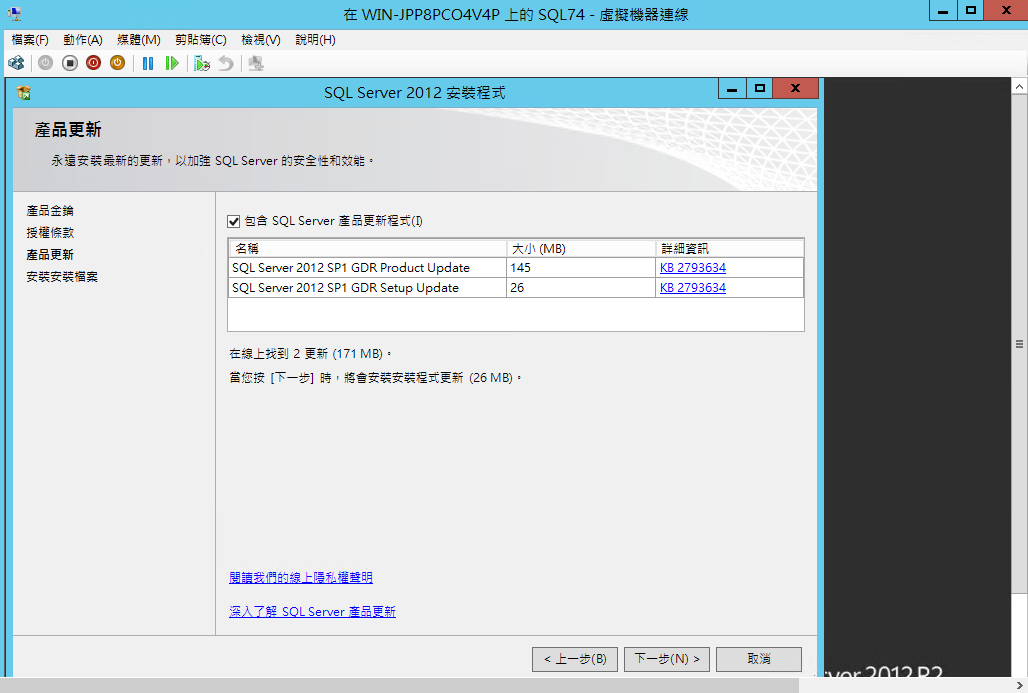Screen dimensions: 1028x693
Task: Open the 深入了解 SQL Server 產品更新 link
Action: tap(313, 612)
